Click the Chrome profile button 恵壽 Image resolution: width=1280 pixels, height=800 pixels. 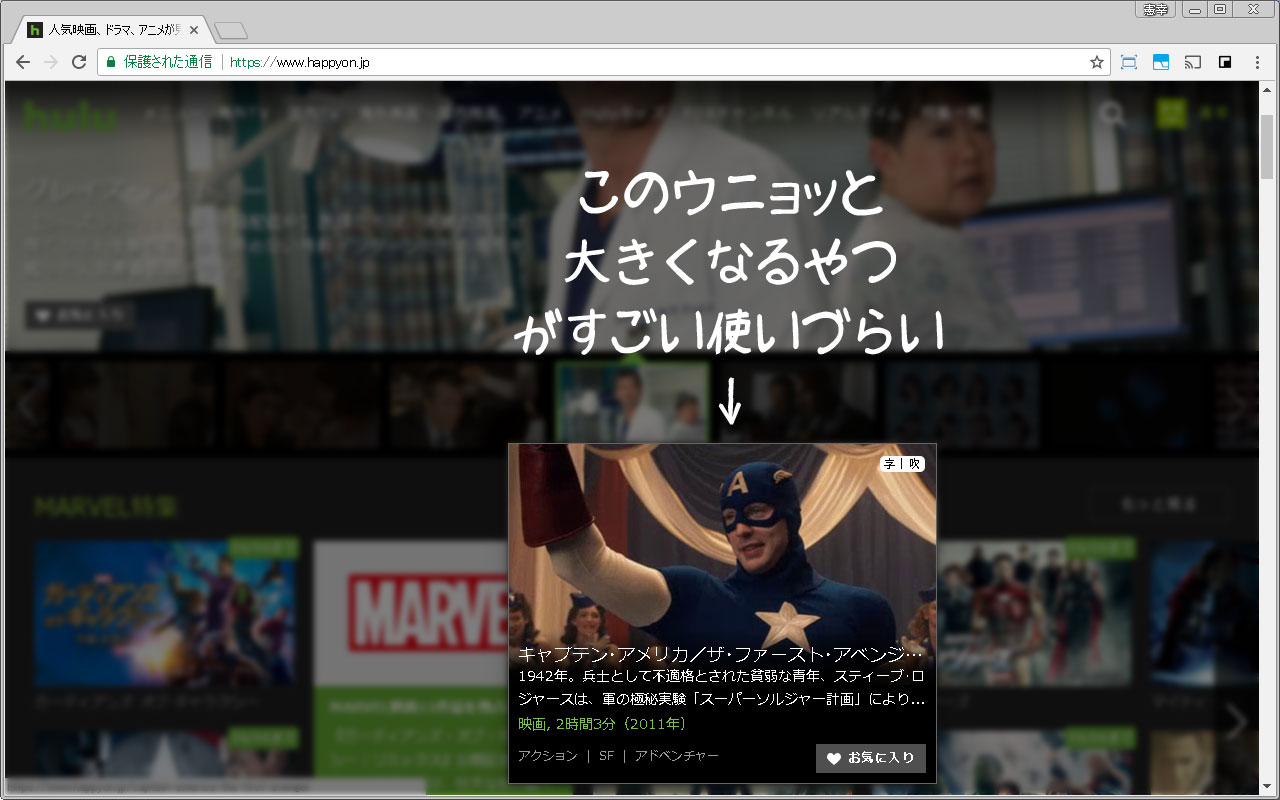click(x=1156, y=9)
